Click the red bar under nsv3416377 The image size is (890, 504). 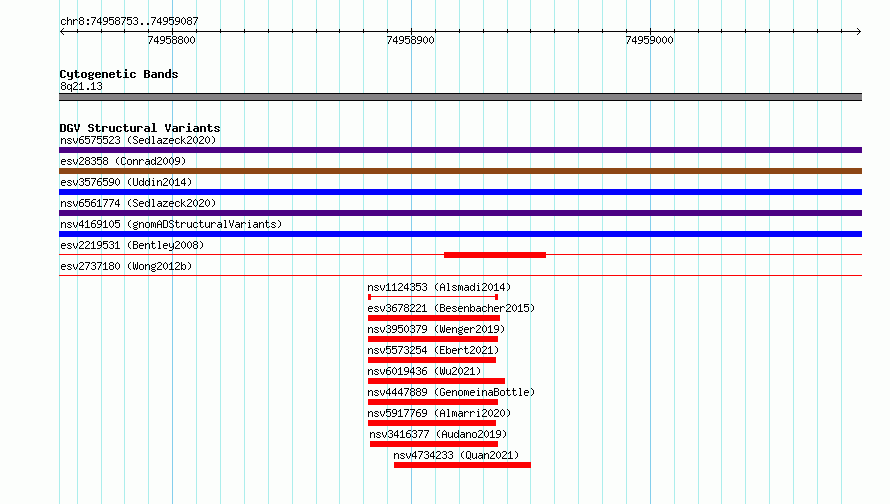point(434,444)
